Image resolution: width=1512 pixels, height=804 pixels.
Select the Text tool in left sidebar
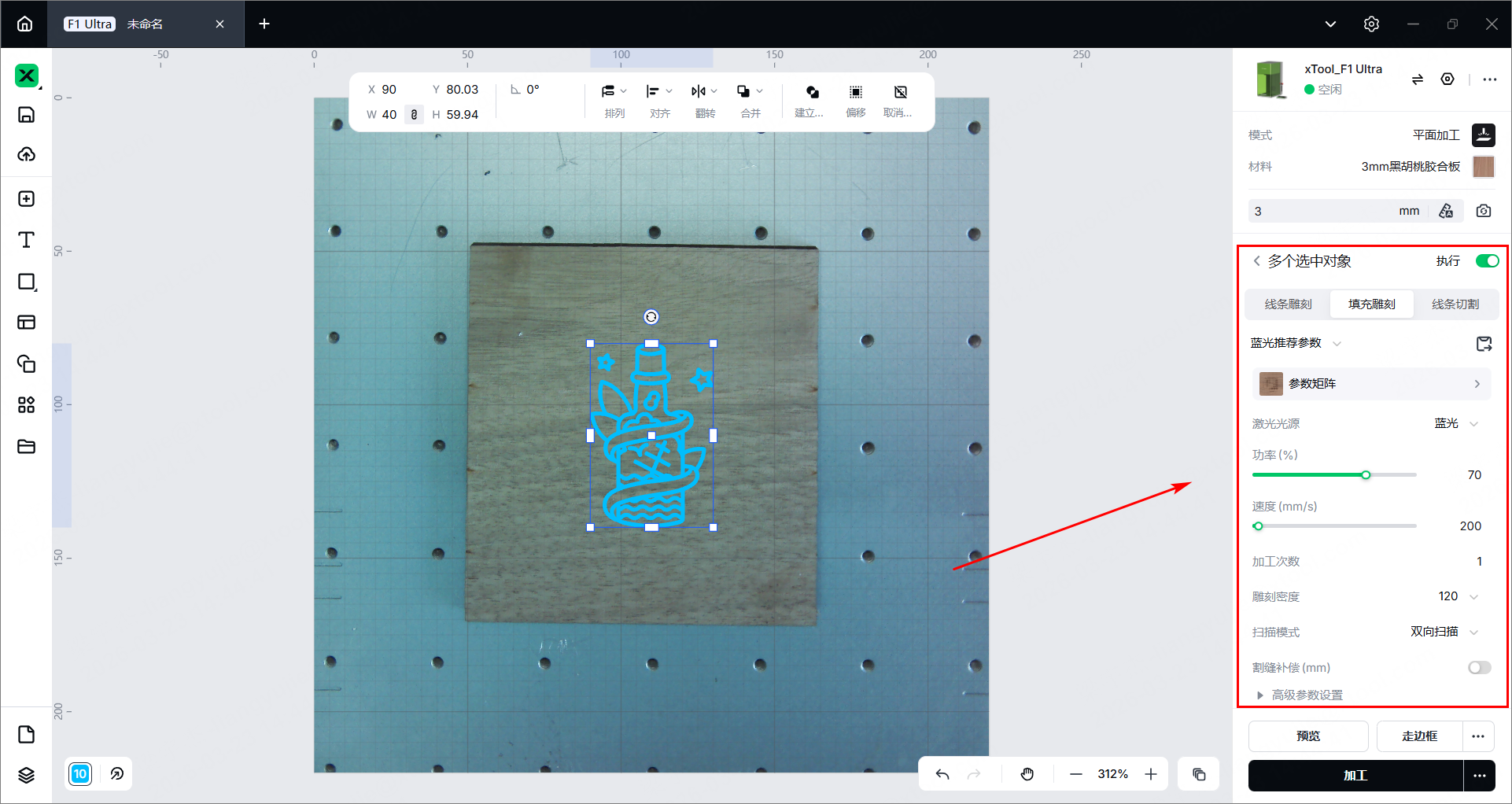tap(27, 240)
